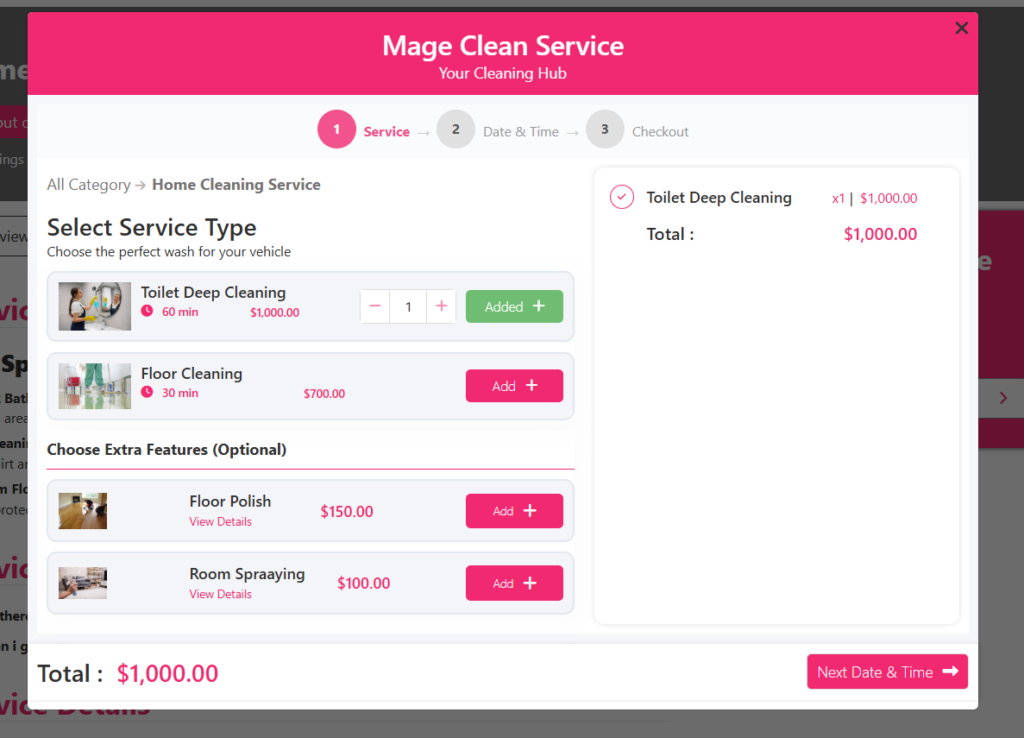This screenshot has height=738, width=1024.
Task: Click the arrow icon in Next Date & Time button
Action: tap(952, 671)
